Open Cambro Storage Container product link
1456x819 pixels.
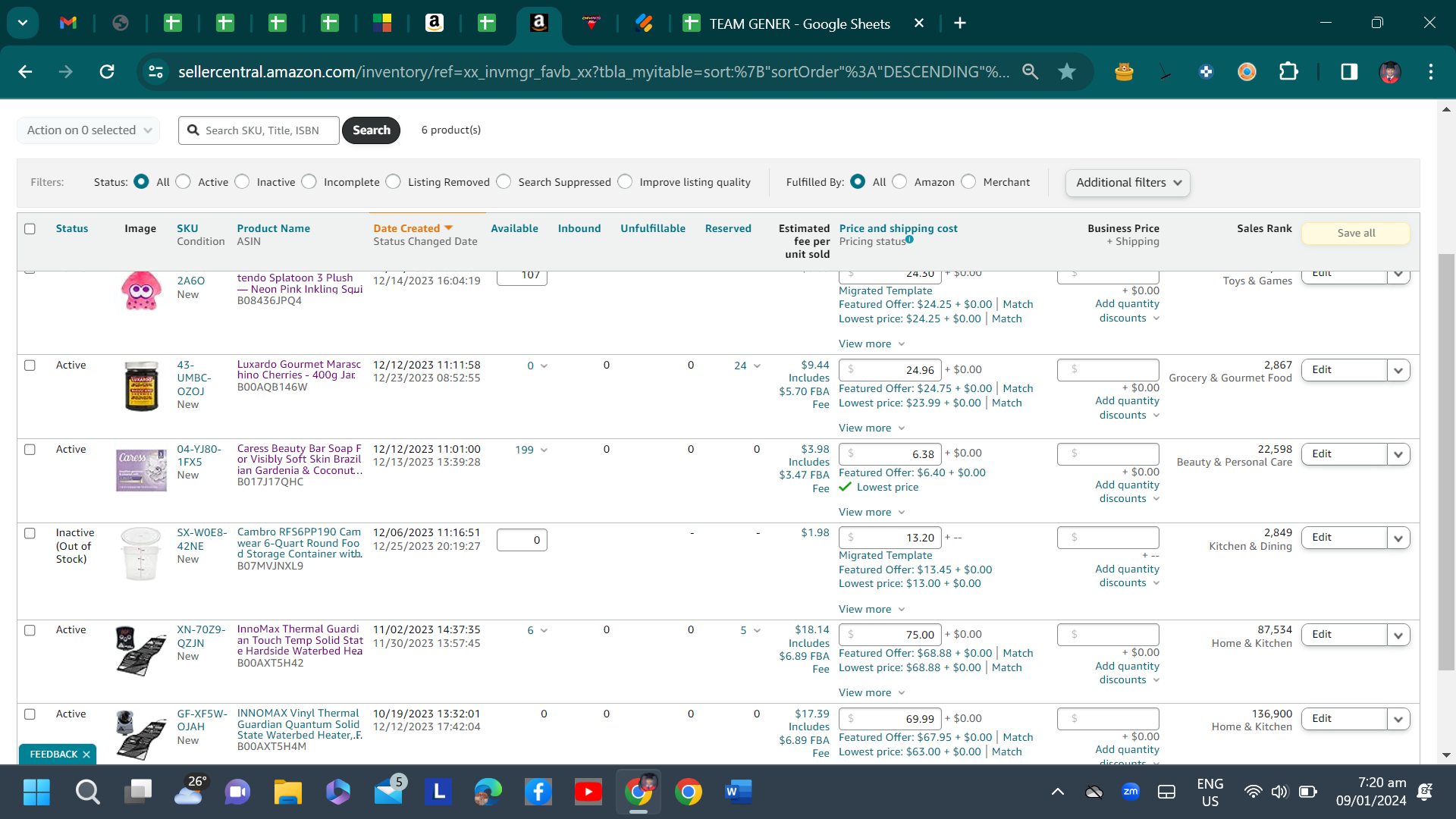coord(300,543)
